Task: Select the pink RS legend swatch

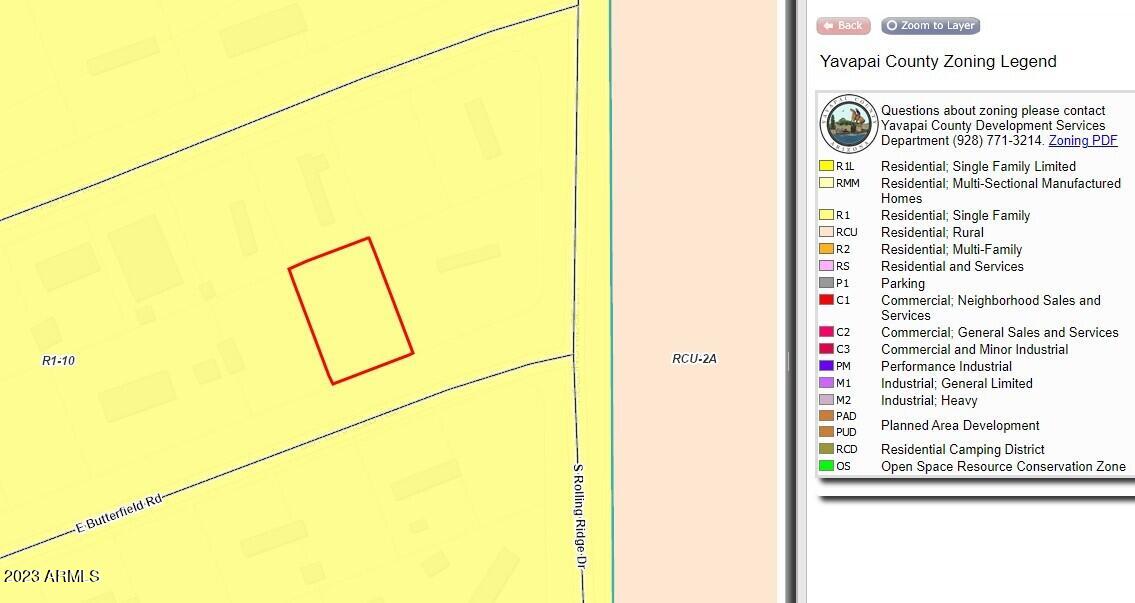Action: click(x=826, y=266)
